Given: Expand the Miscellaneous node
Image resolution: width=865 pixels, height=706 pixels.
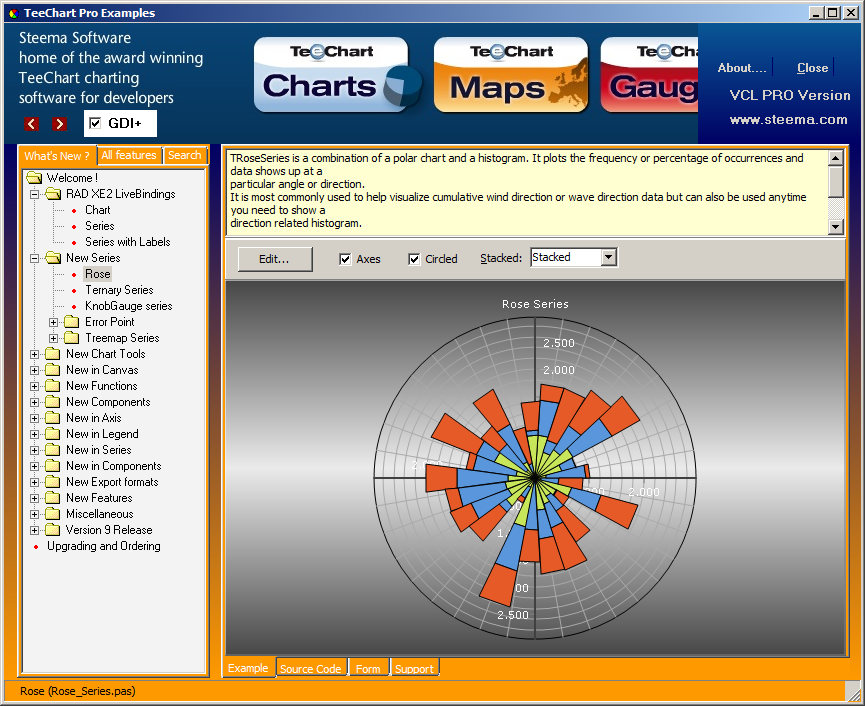Looking at the screenshot, I should (x=34, y=514).
